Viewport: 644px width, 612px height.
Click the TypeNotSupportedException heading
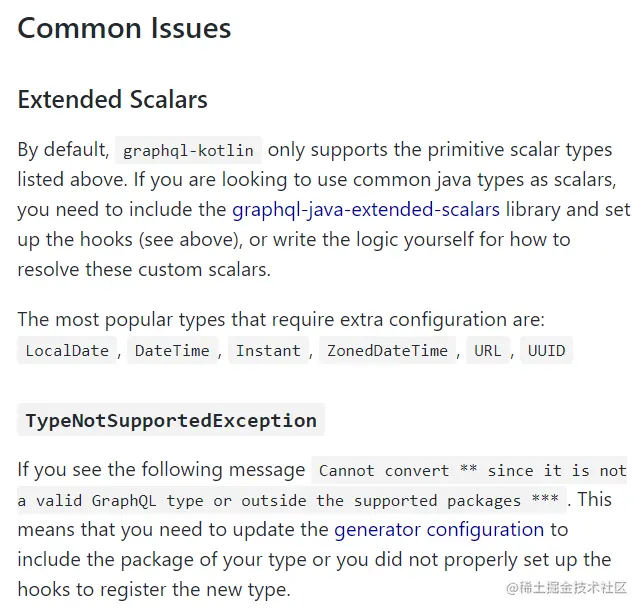pos(171,421)
